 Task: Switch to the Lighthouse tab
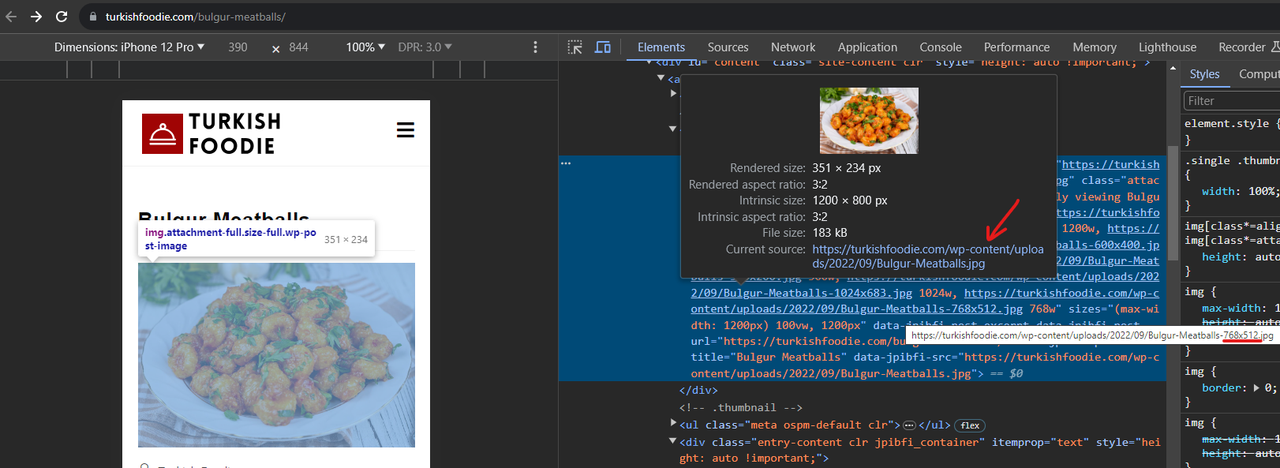1167,47
